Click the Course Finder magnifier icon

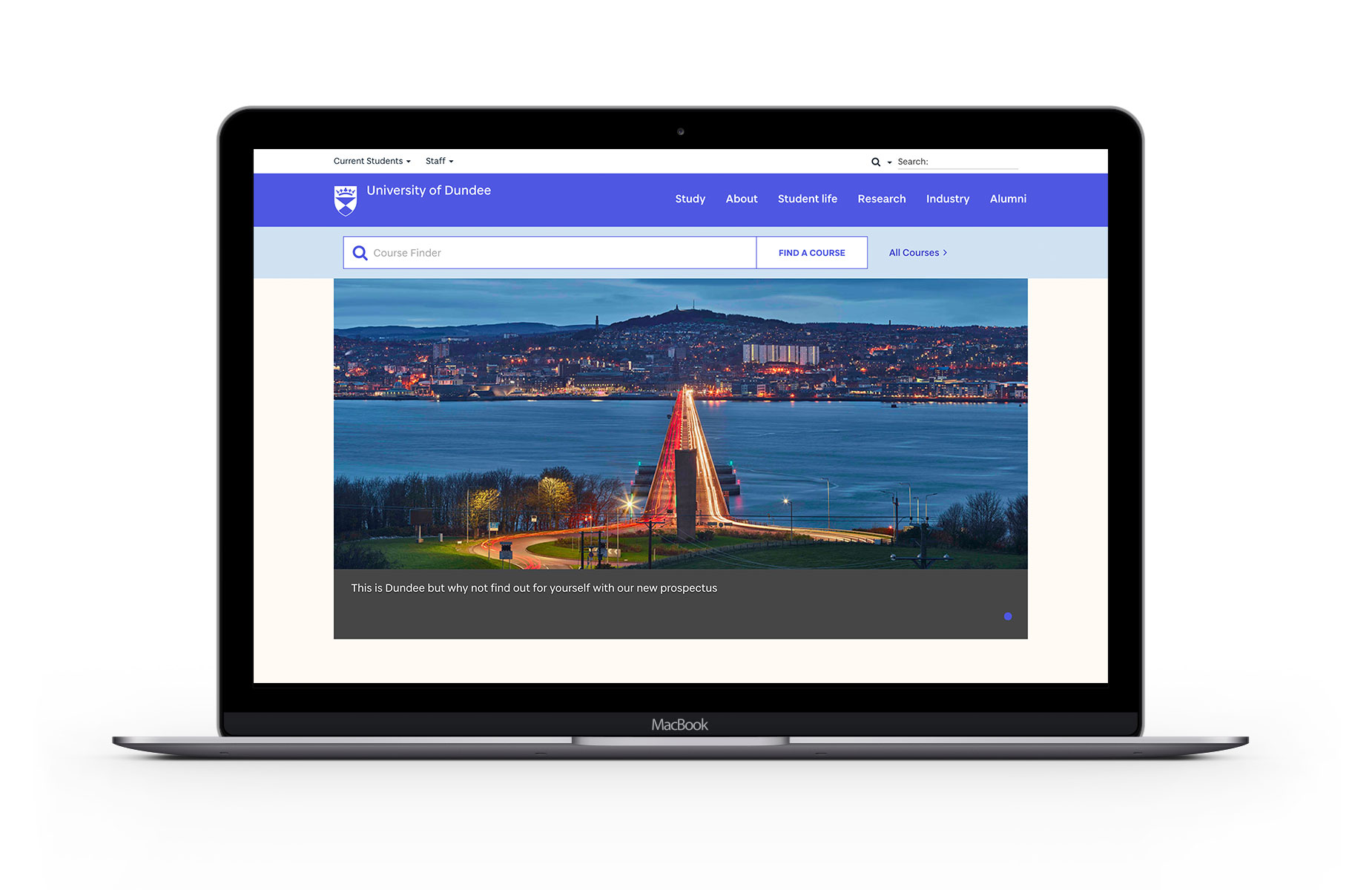pyautogui.click(x=360, y=253)
